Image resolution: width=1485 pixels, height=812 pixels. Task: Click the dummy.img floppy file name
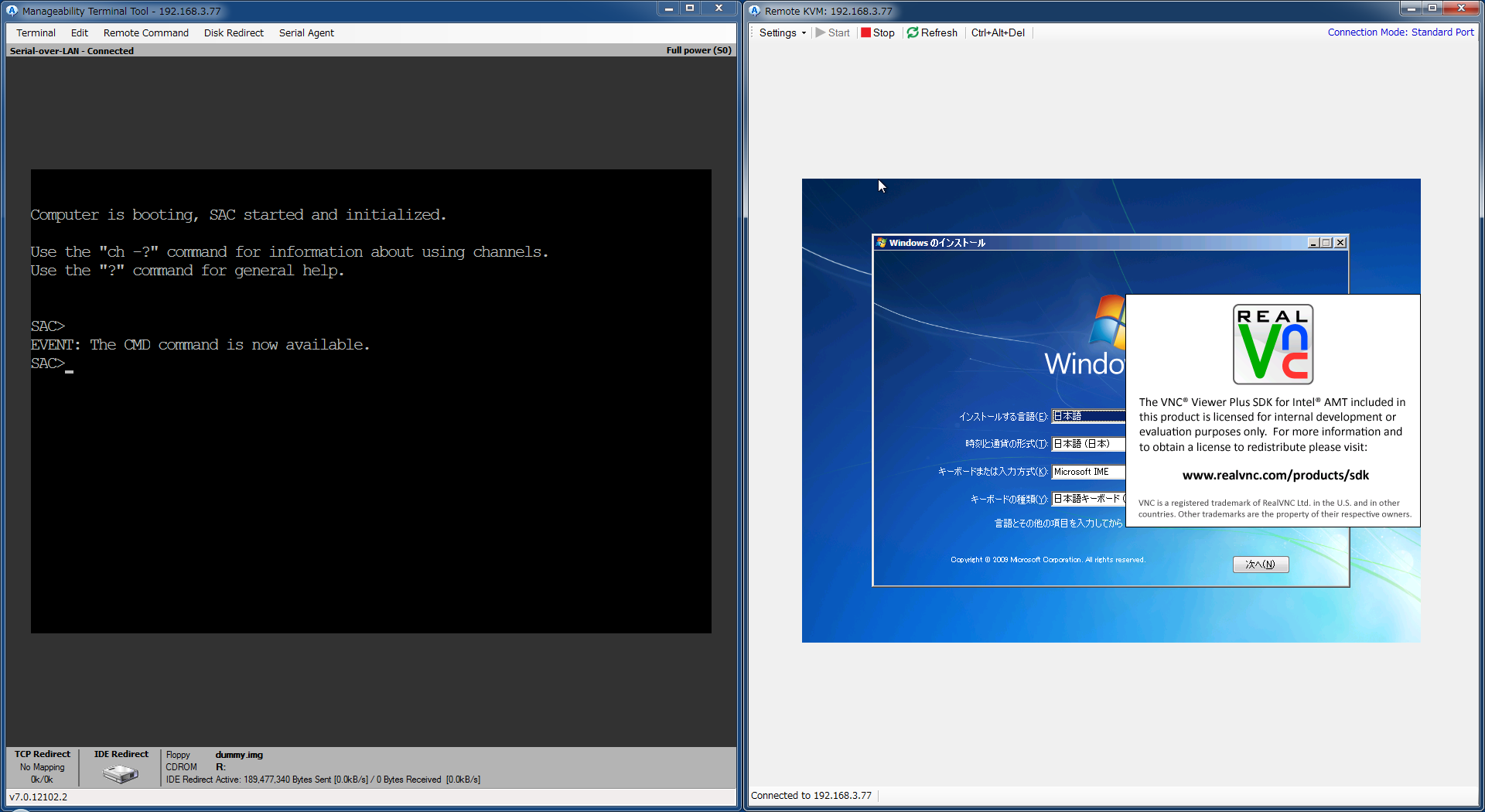coord(239,755)
